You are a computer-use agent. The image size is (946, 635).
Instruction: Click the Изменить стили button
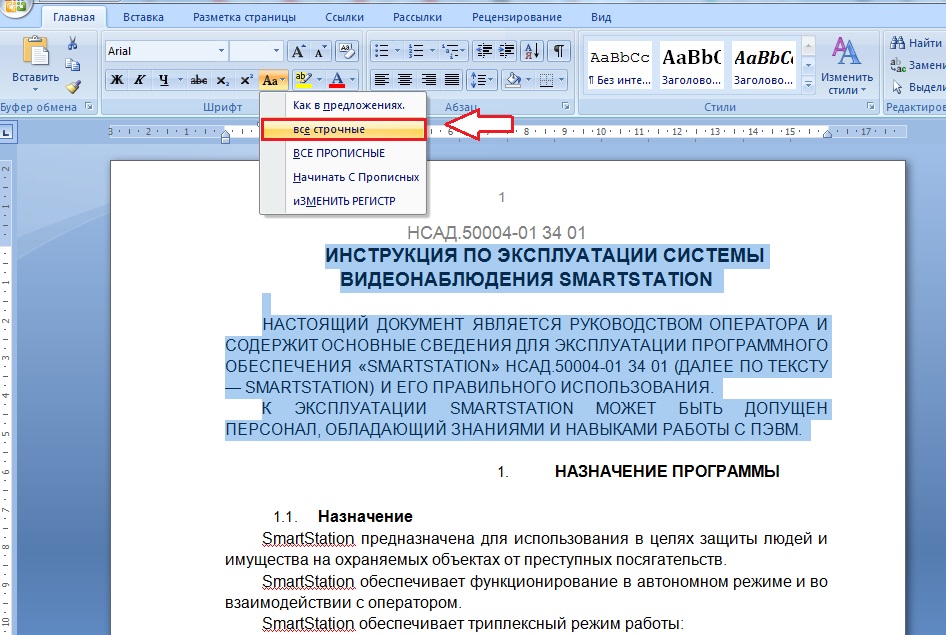click(x=846, y=66)
